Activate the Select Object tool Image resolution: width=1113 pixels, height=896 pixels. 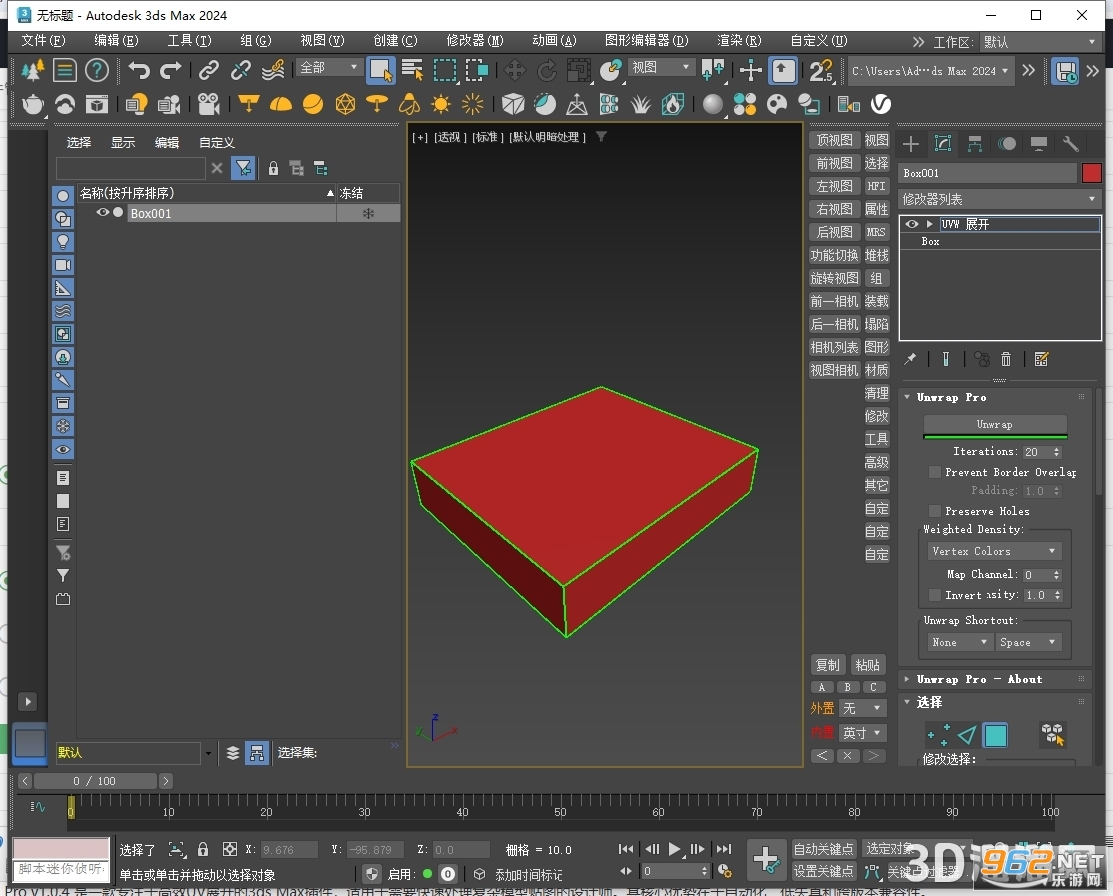(x=380, y=70)
